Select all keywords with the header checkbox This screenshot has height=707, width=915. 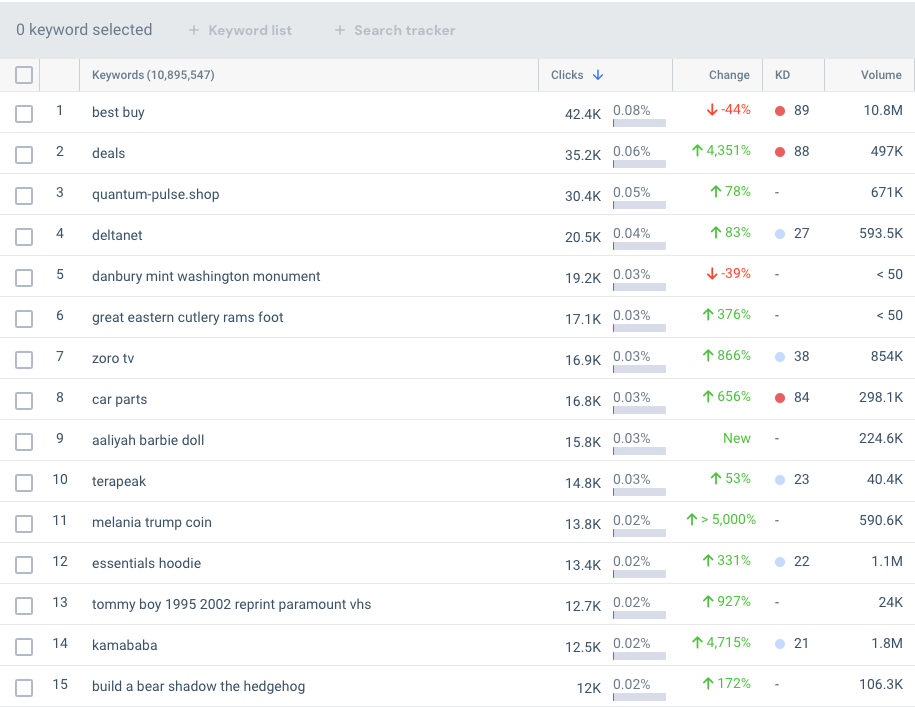coord(24,74)
